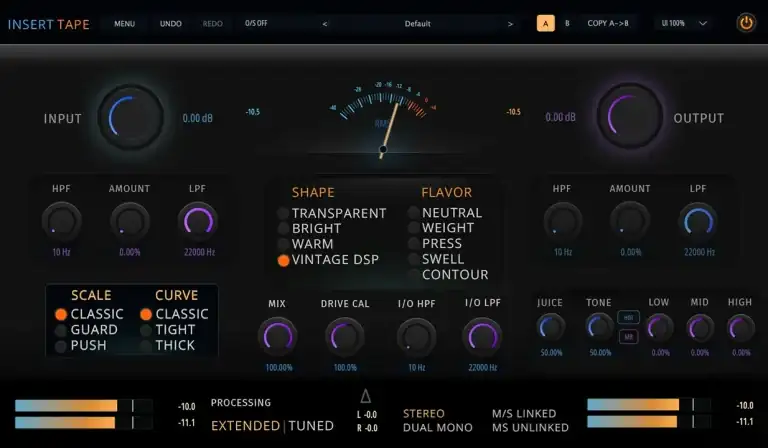Click the I/O LPF 22000 Hz value
This screenshot has width=768, height=448.
pyautogui.click(x=482, y=368)
